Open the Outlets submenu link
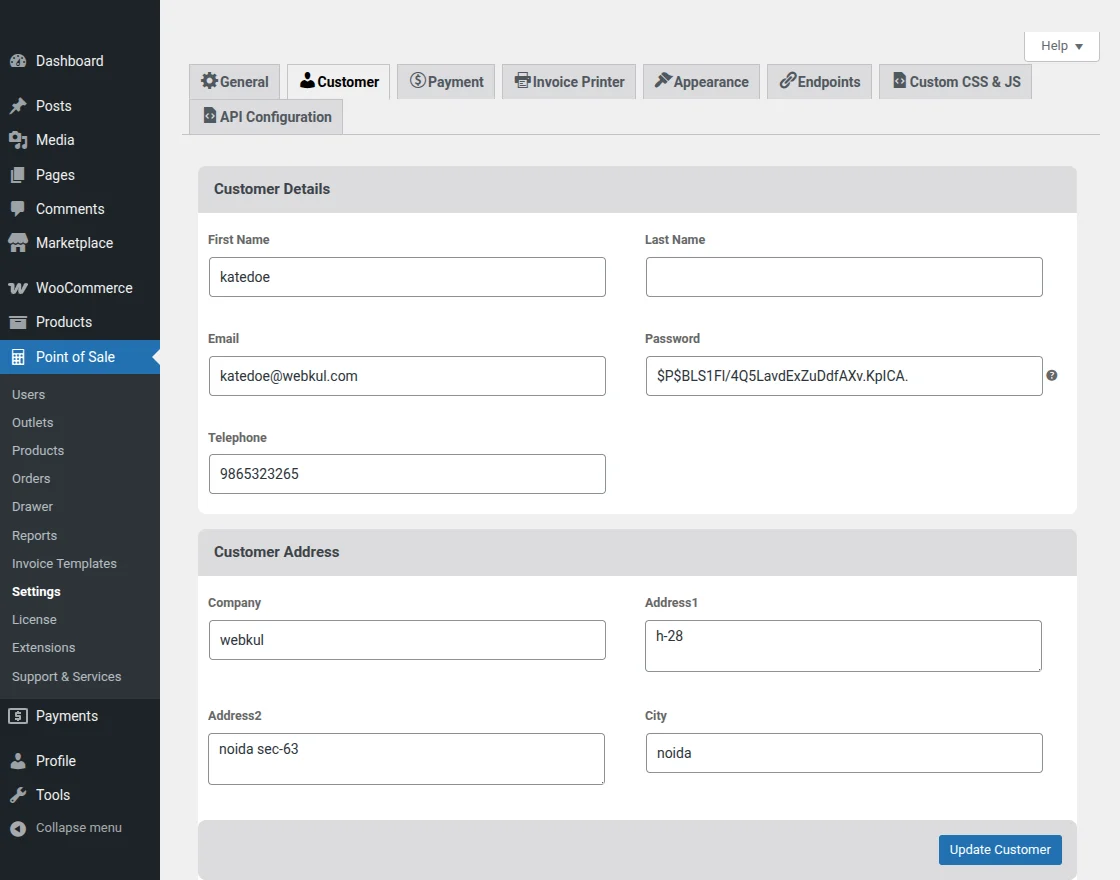Image resolution: width=1120 pixels, height=880 pixels. [33, 423]
